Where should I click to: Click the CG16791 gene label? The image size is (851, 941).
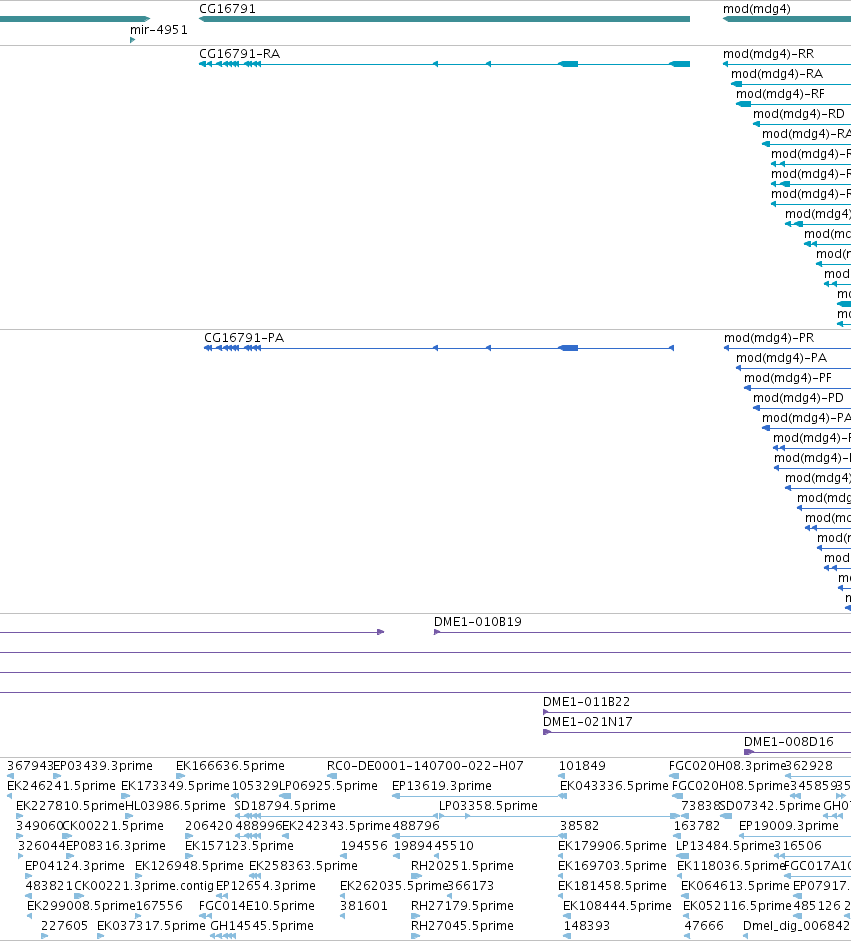pos(227,9)
